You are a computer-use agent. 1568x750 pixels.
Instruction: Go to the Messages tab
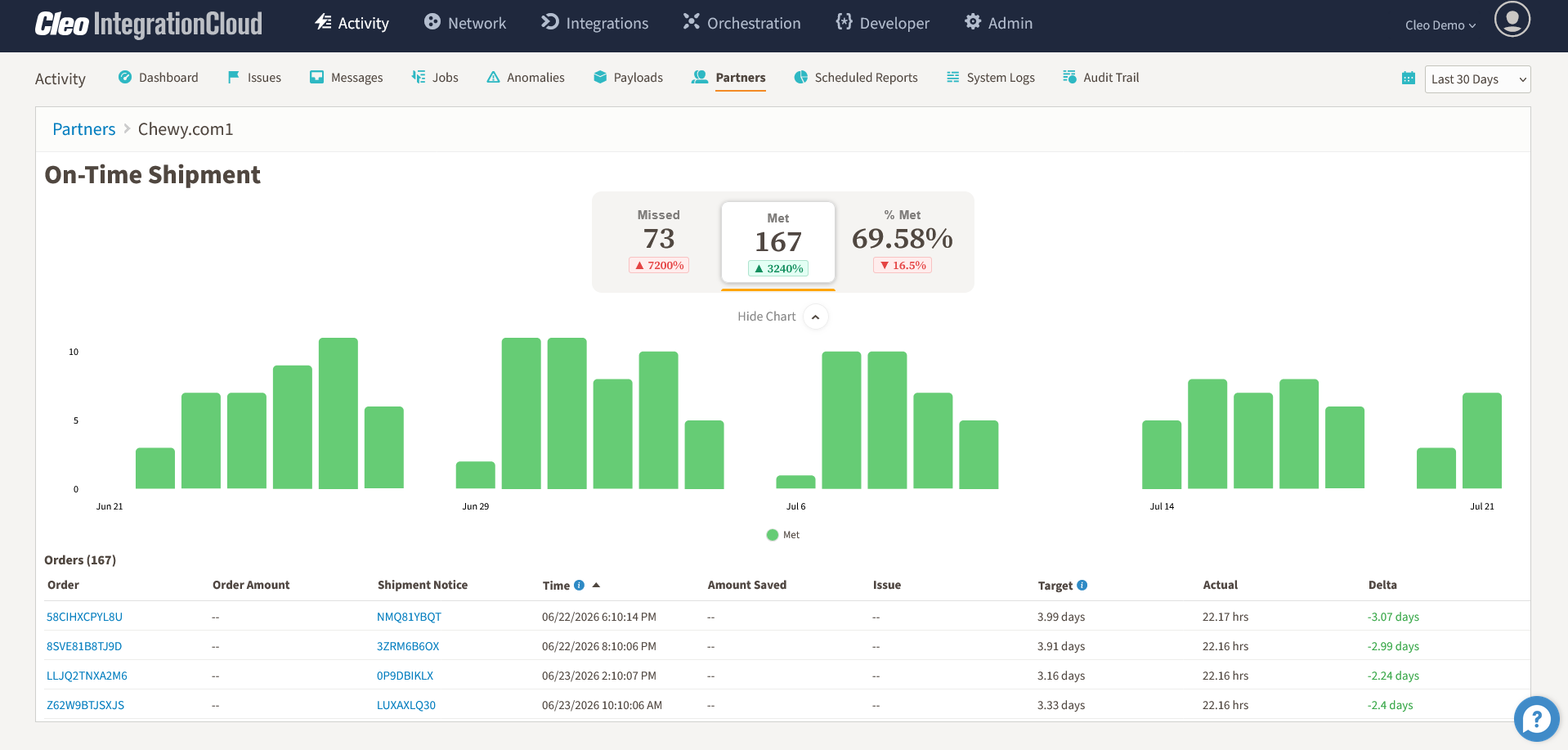(x=347, y=78)
